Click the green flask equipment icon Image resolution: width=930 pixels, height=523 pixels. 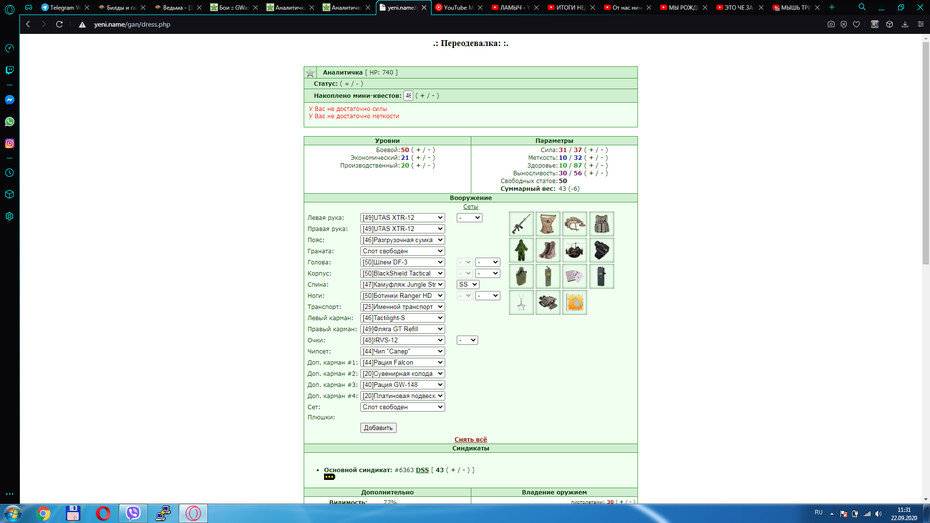[521, 276]
